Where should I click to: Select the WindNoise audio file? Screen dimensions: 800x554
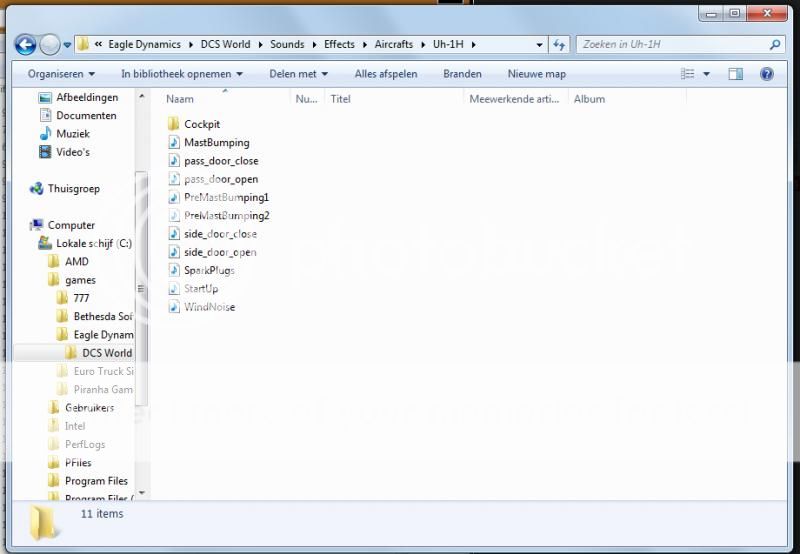point(209,307)
